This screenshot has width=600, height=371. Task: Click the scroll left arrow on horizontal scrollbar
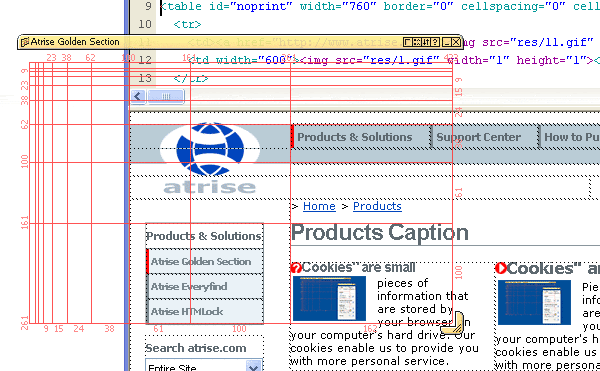[x=138, y=96]
